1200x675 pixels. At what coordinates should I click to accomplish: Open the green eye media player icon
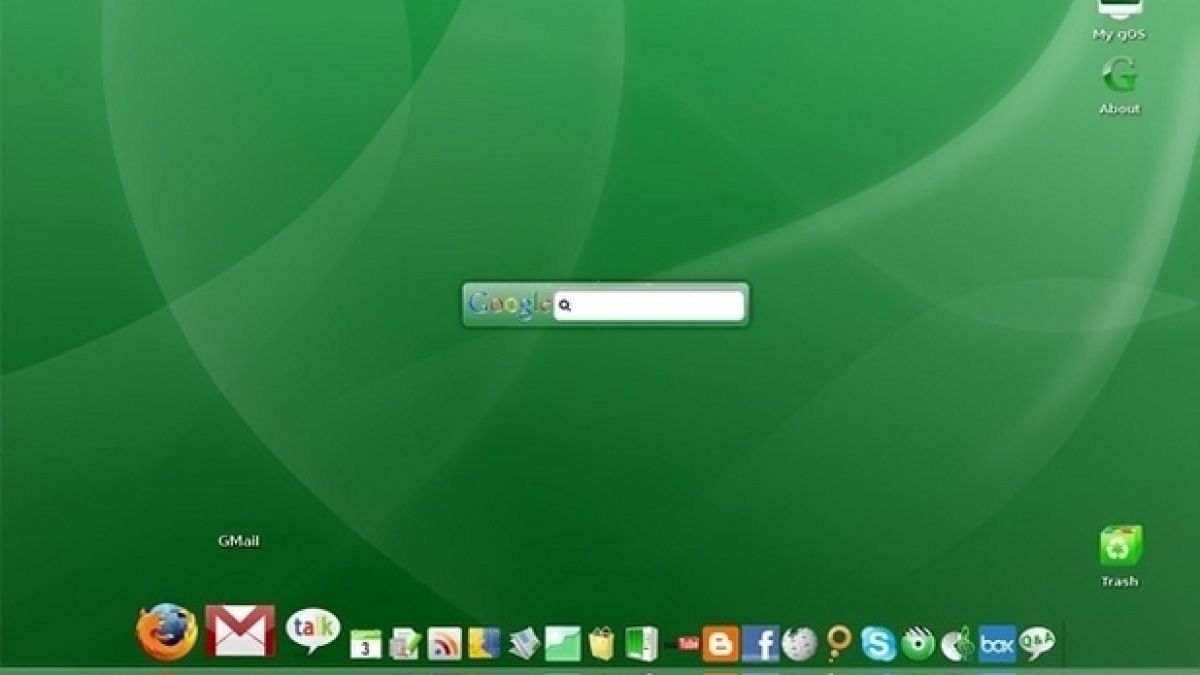tap(918, 644)
